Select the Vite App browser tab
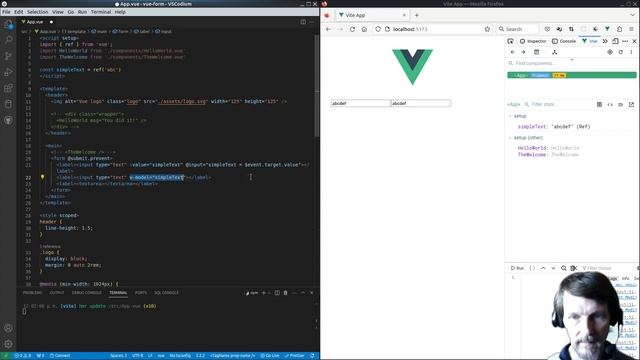The image size is (640, 360). pos(371,15)
